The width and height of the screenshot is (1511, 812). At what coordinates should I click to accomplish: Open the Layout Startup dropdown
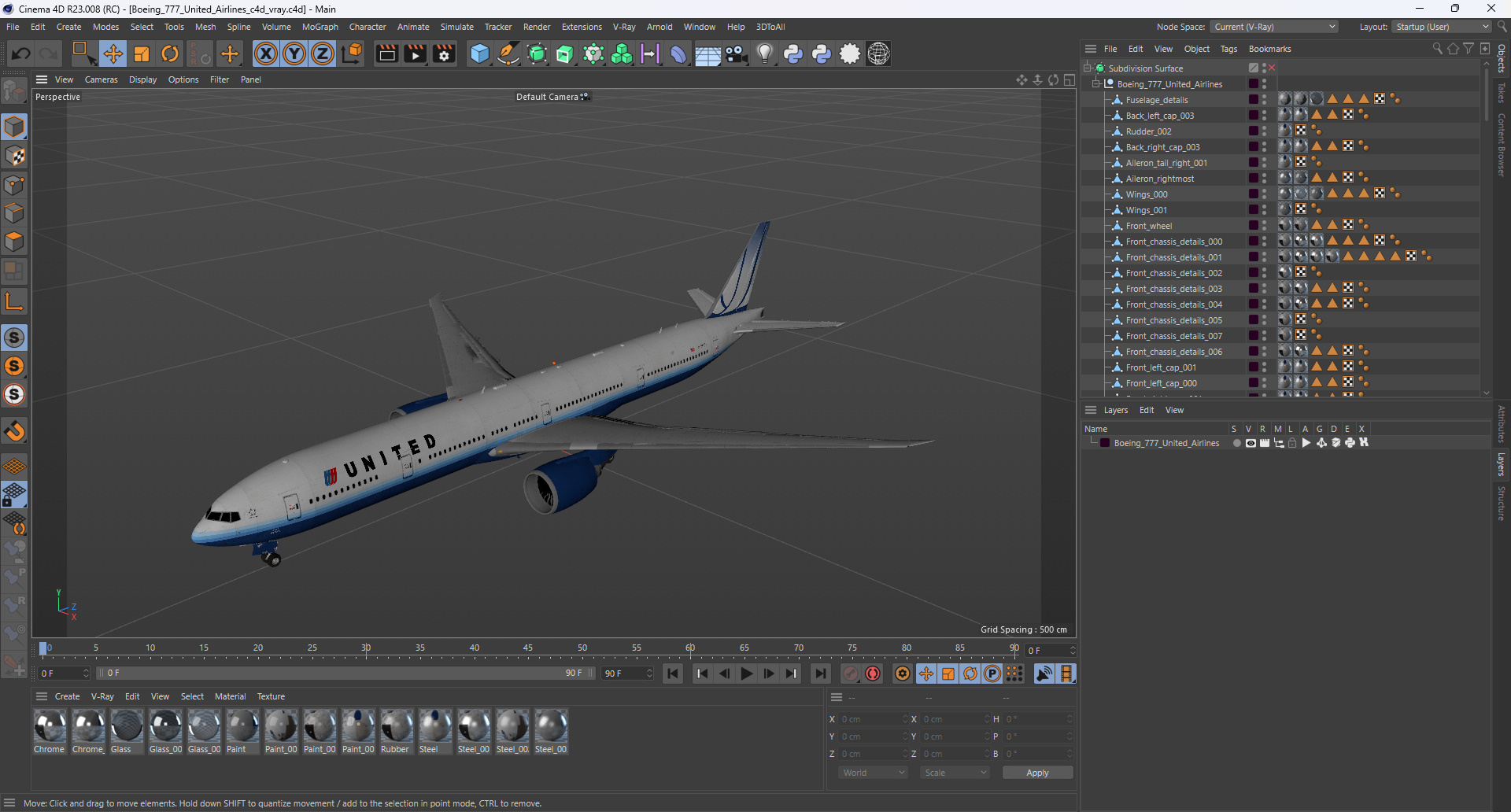pos(1442,27)
